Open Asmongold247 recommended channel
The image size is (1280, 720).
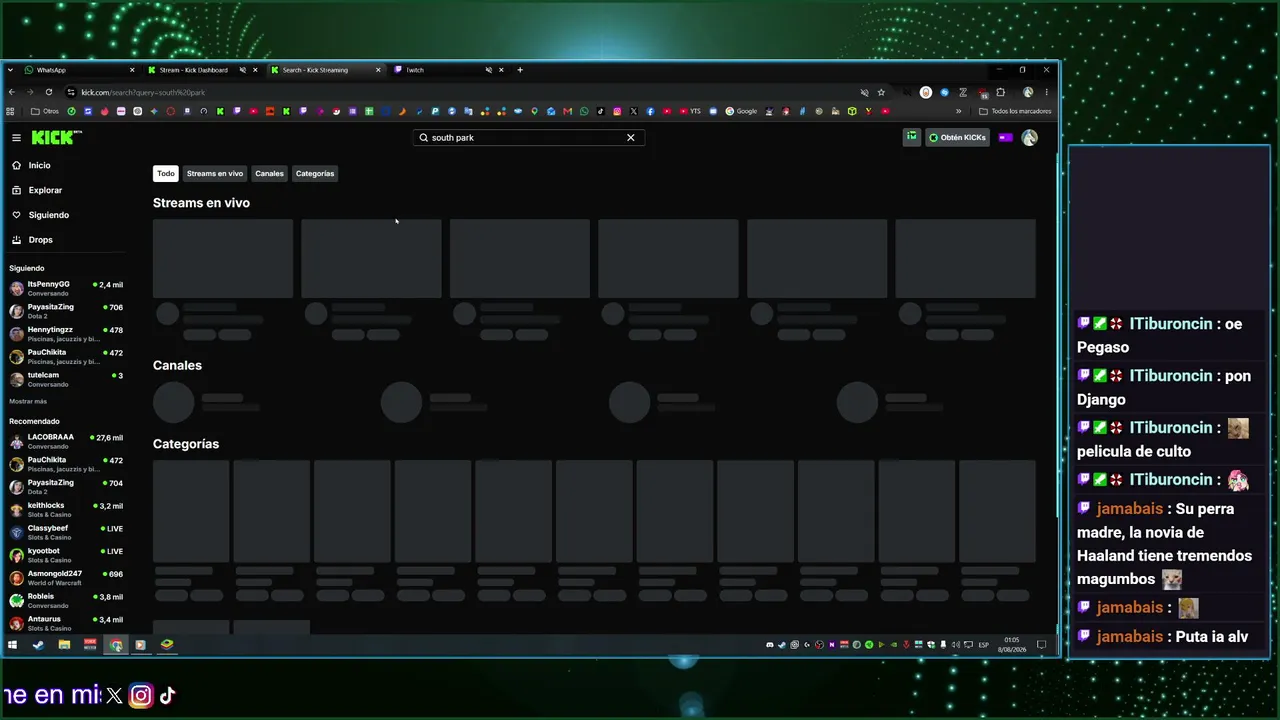point(66,578)
